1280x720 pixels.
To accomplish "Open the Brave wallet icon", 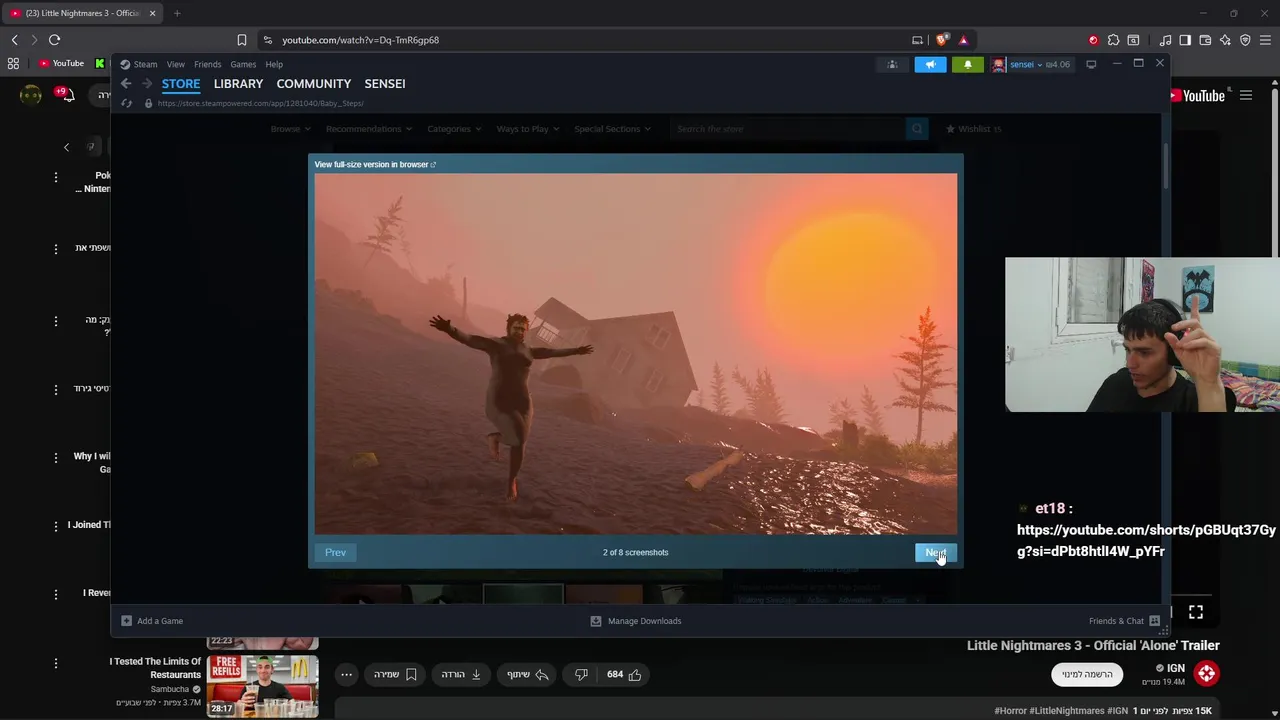I will pyautogui.click(x=1205, y=40).
